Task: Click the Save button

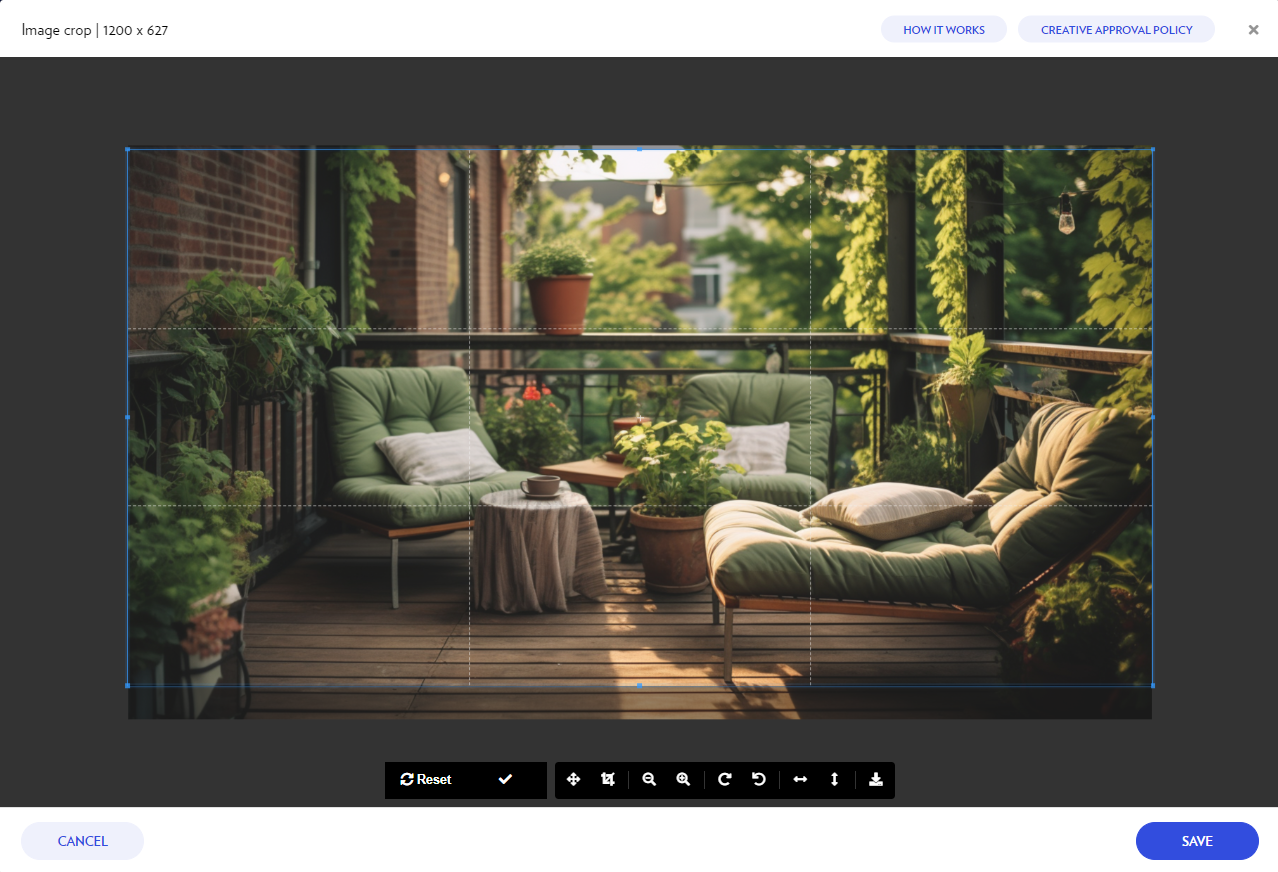Action: 1196,841
